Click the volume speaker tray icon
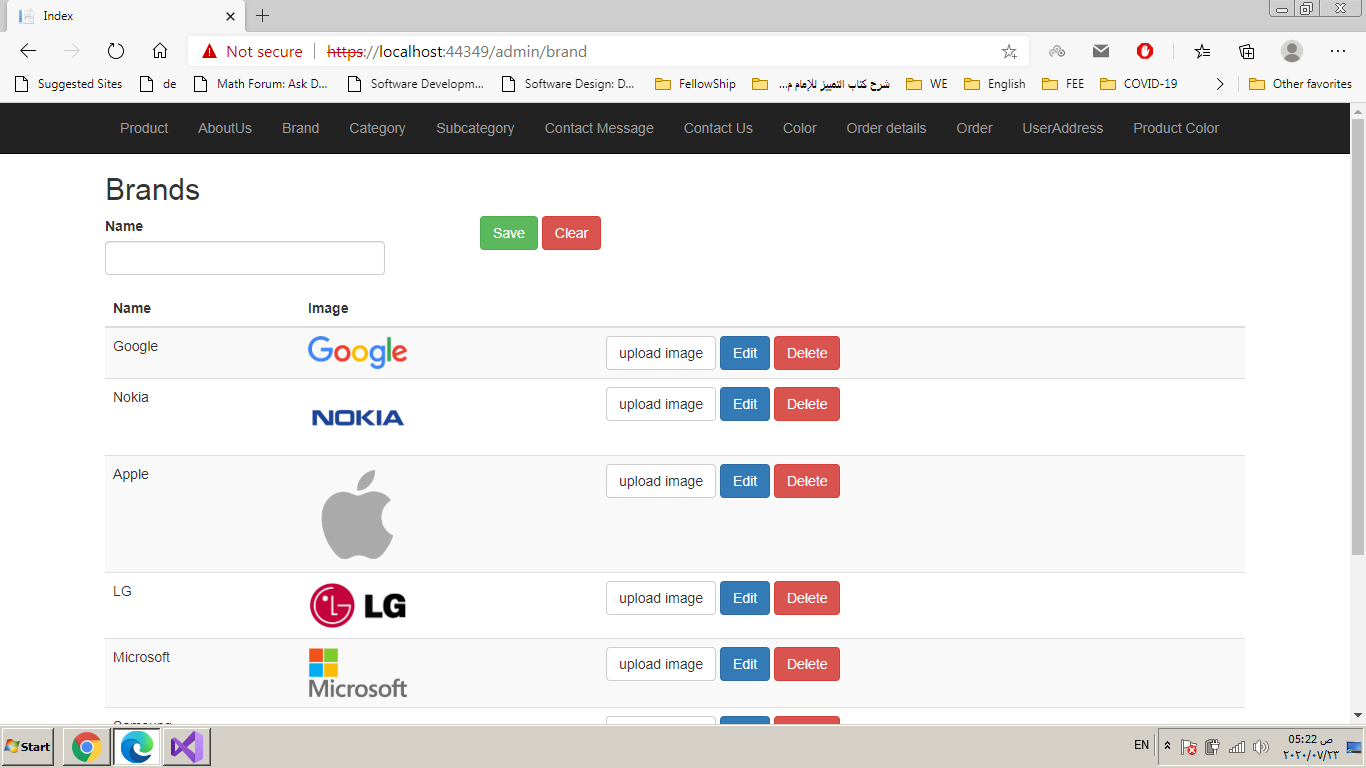This screenshot has width=1366, height=768. 1260,747
